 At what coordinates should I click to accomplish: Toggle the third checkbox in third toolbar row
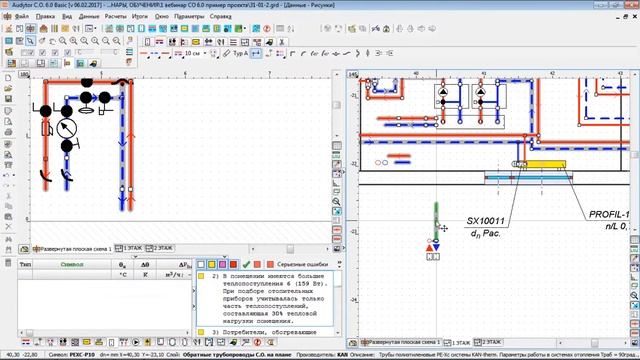[x=55, y=53]
